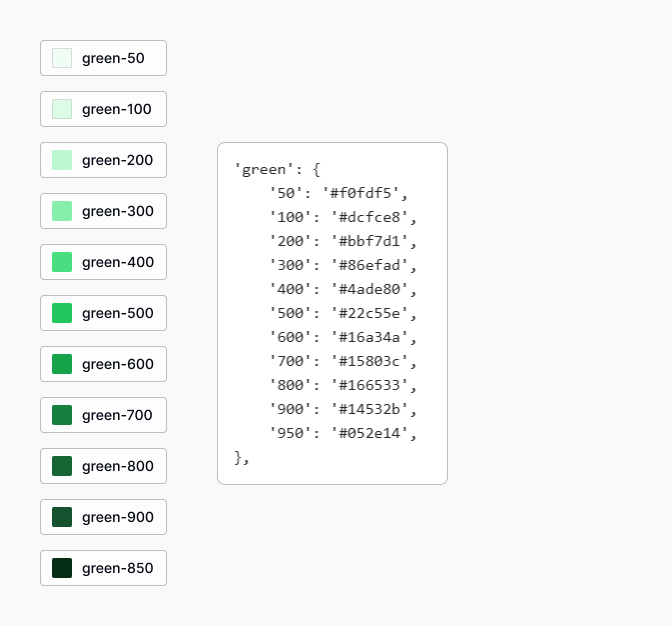Click the '#15803c' code line value
Screen dimensions: 672x626
pyautogui.click(x=372, y=361)
